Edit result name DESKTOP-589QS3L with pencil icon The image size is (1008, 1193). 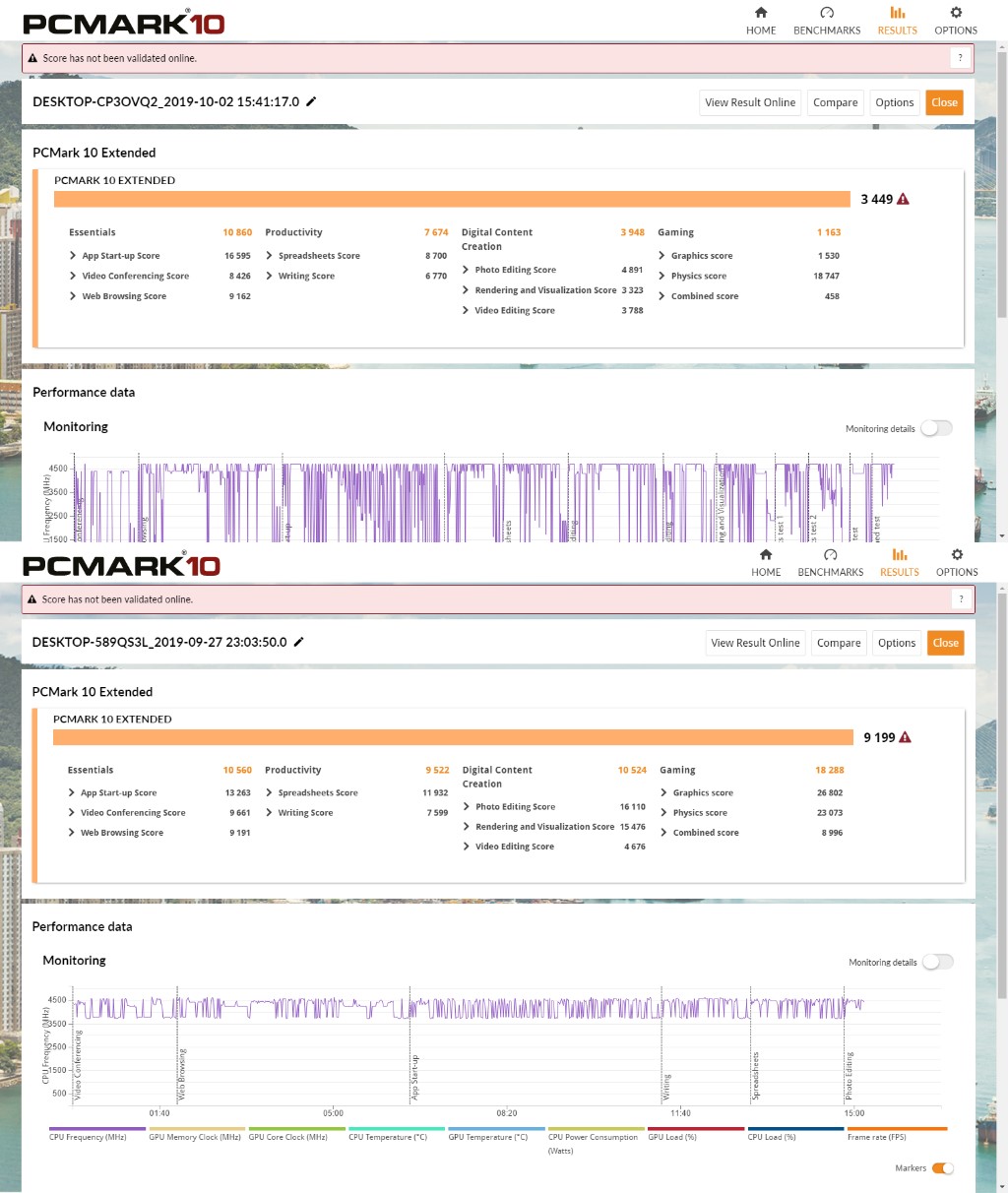click(298, 642)
